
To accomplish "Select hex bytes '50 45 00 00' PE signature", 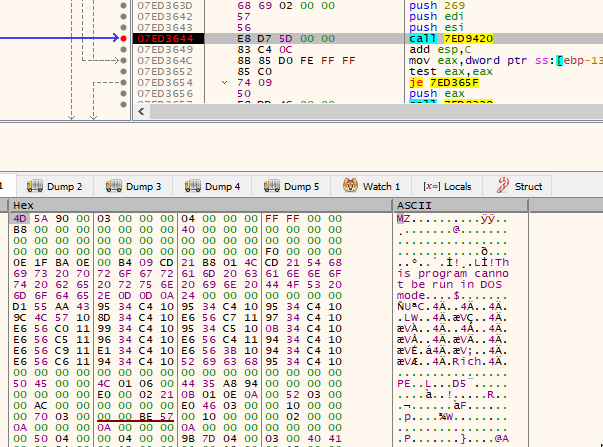I will 52,384.
